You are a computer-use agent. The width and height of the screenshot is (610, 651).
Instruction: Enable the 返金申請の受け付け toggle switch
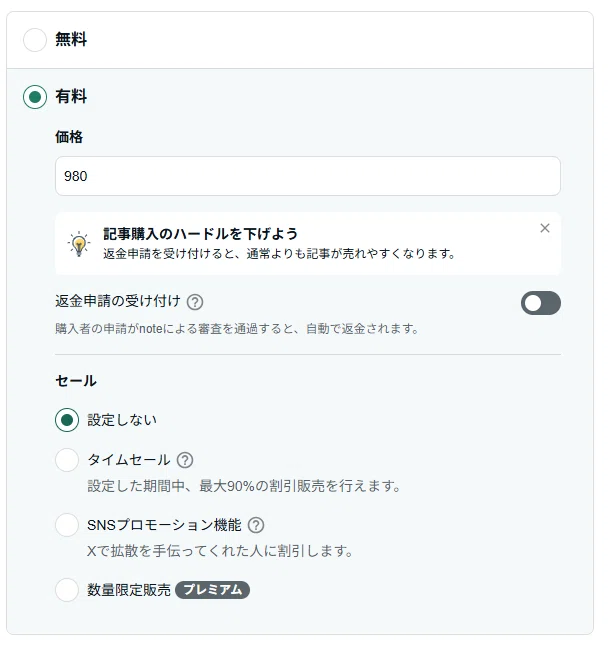541,303
